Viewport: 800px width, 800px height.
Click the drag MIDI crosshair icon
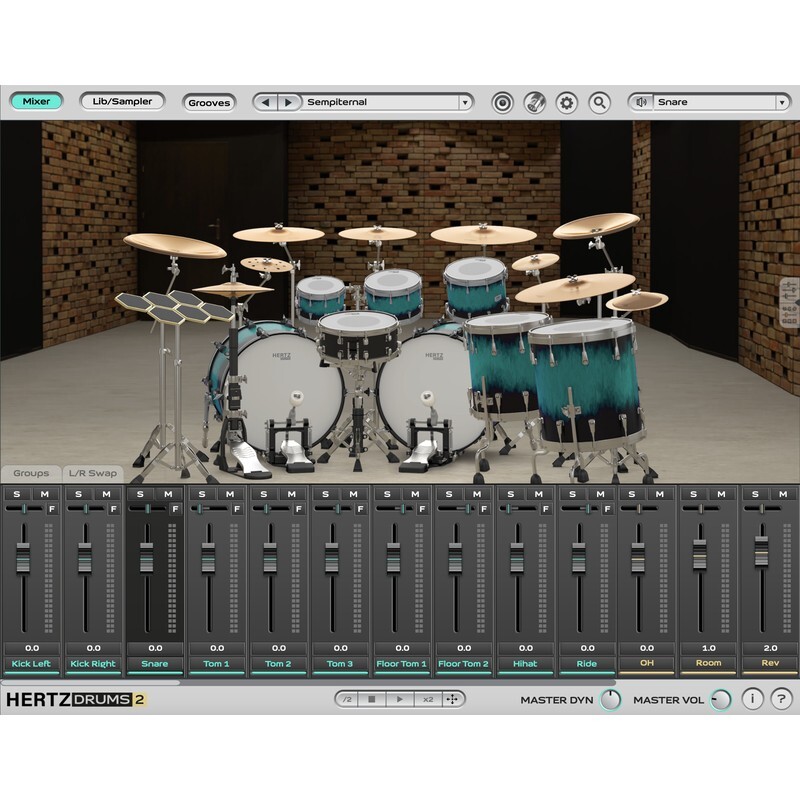coord(452,699)
